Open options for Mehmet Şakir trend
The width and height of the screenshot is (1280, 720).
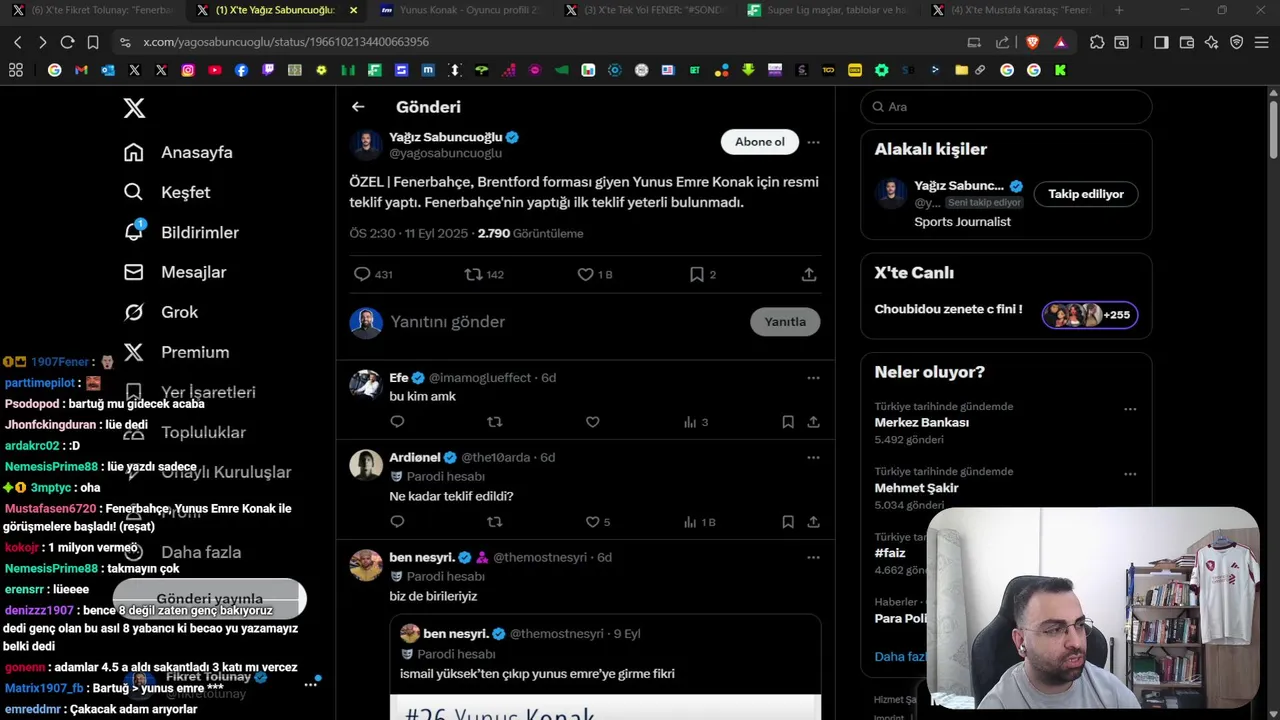coord(1130,474)
